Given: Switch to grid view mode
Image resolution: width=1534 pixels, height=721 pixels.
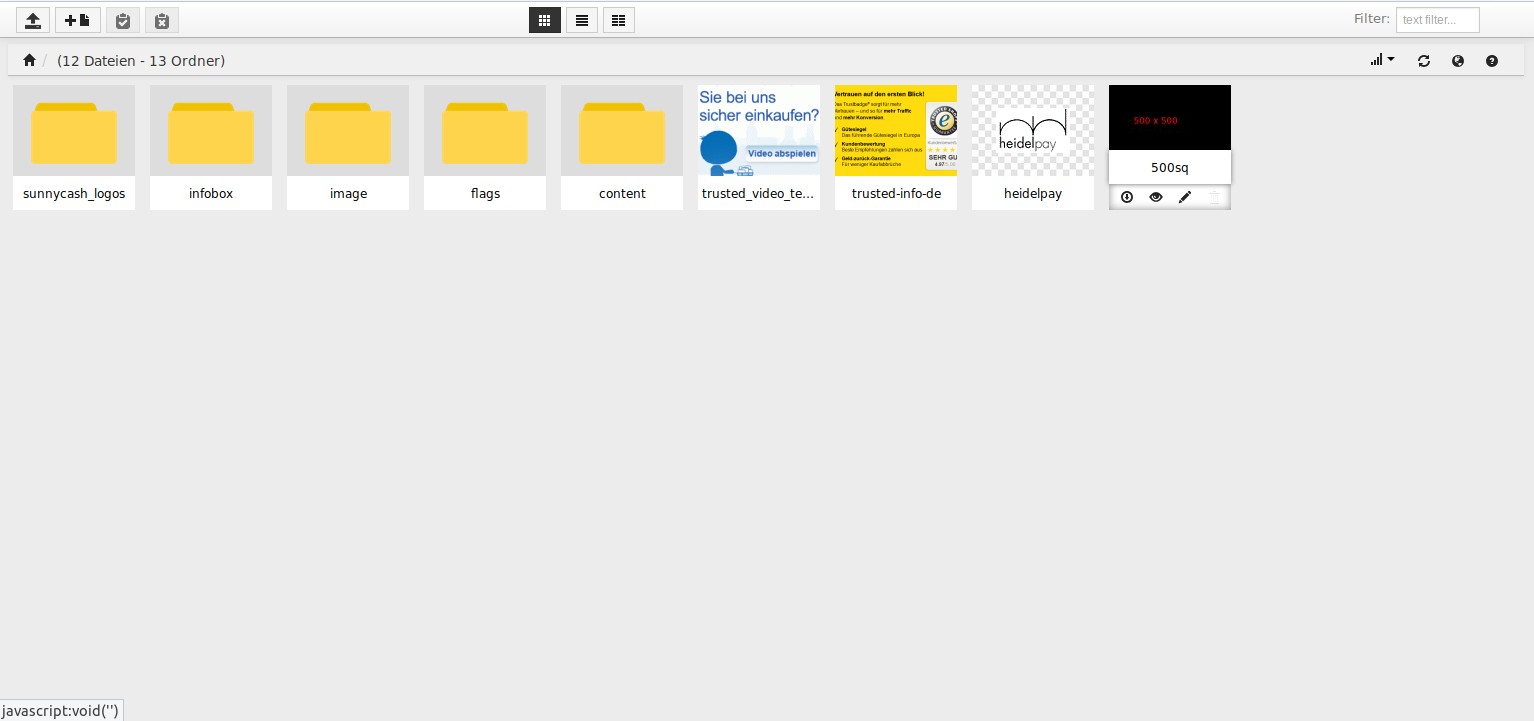Looking at the screenshot, I should click(544, 19).
